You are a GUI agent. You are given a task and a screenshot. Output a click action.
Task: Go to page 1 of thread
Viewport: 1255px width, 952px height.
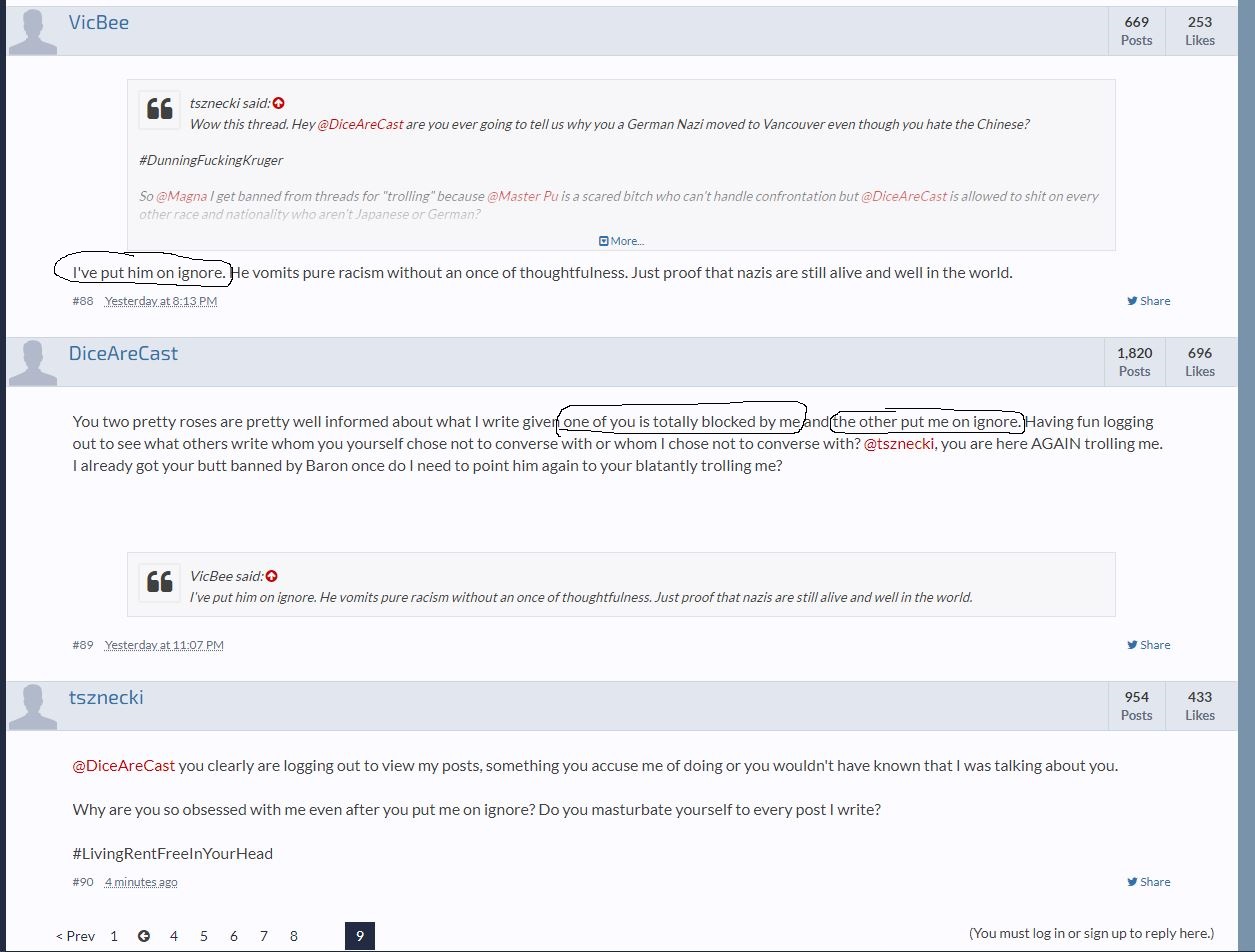114,936
